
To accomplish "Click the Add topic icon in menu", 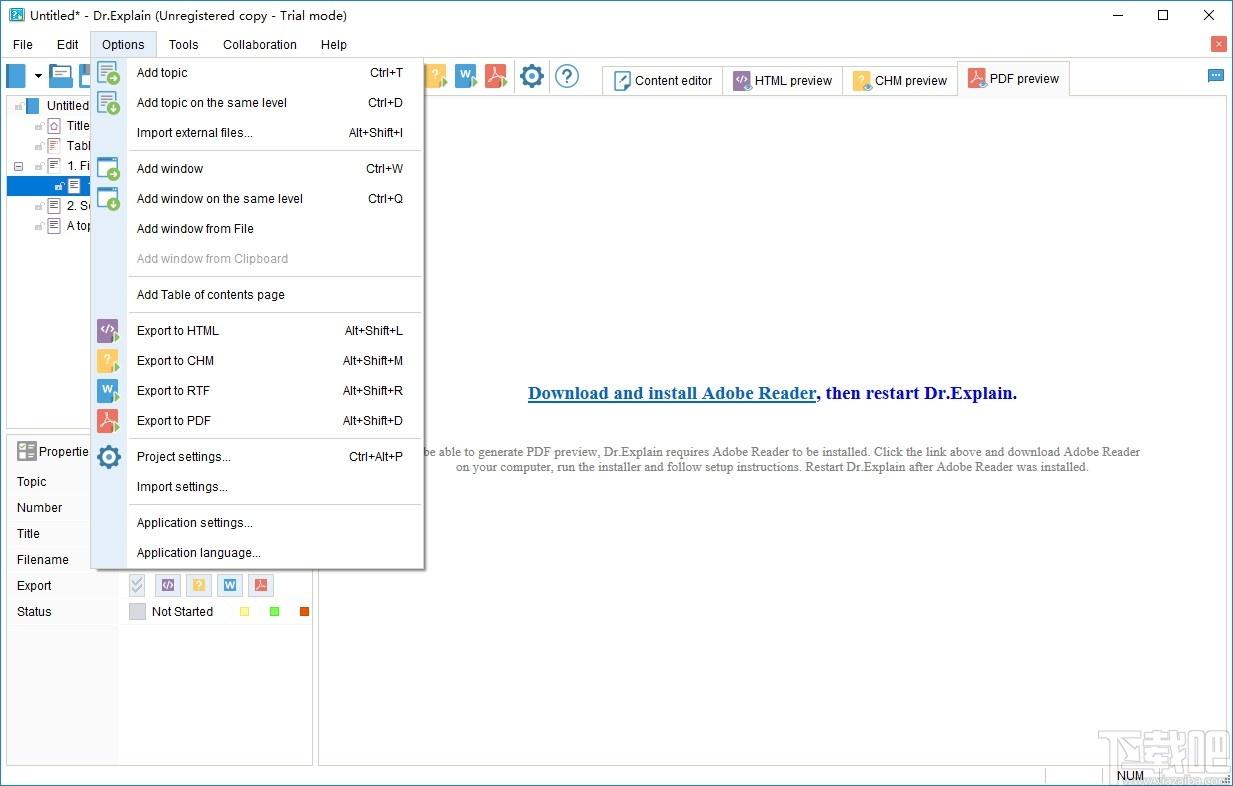I will pos(108,73).
